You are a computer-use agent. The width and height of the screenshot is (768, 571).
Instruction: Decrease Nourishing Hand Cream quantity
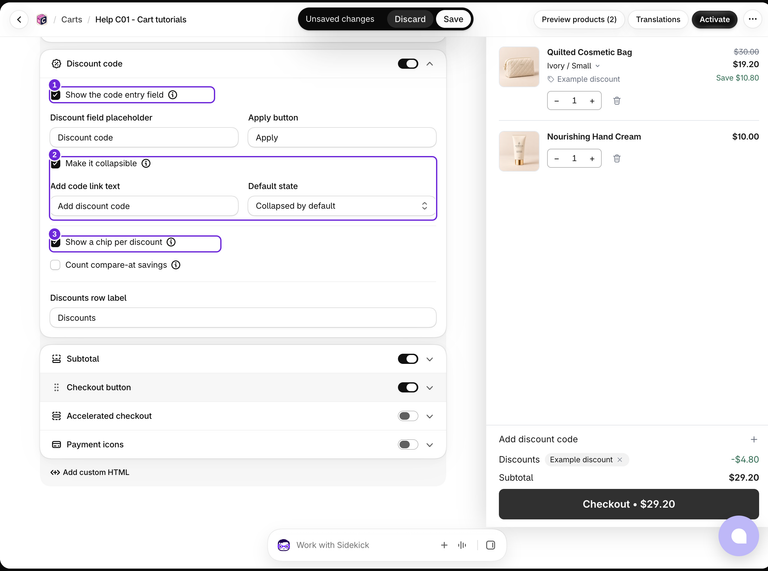tap(556, 159)
